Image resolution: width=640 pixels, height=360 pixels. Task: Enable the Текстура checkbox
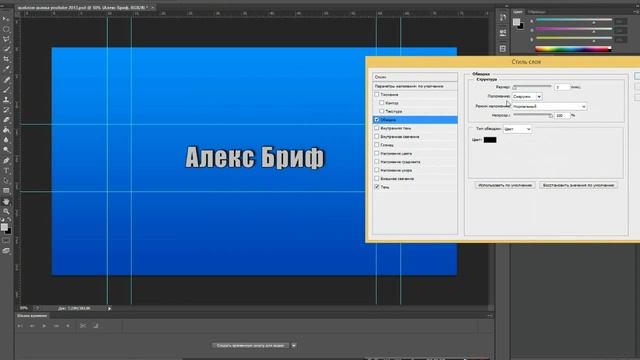coord(382,111)
